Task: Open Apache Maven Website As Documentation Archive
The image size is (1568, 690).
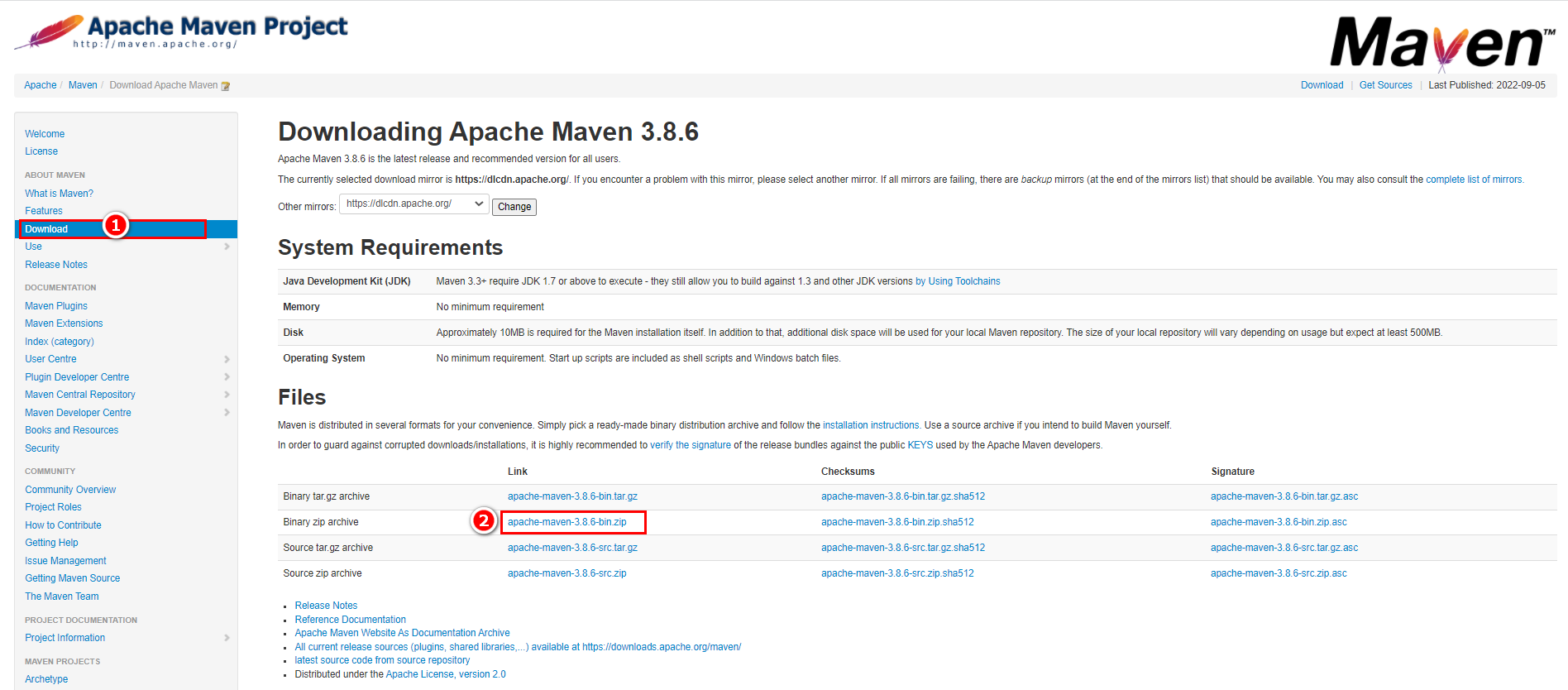Action: (x=402, y=633)
